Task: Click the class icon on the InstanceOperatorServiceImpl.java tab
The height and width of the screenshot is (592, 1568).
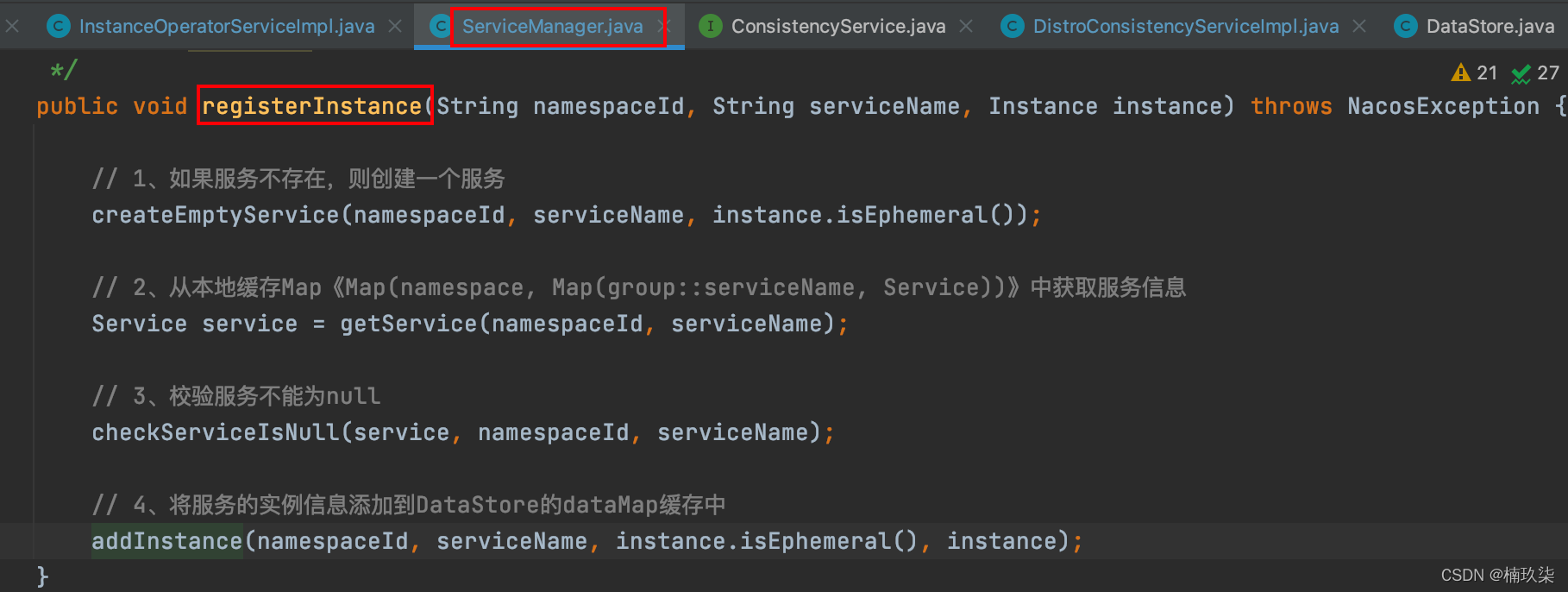Action: [x=58, y=26]
